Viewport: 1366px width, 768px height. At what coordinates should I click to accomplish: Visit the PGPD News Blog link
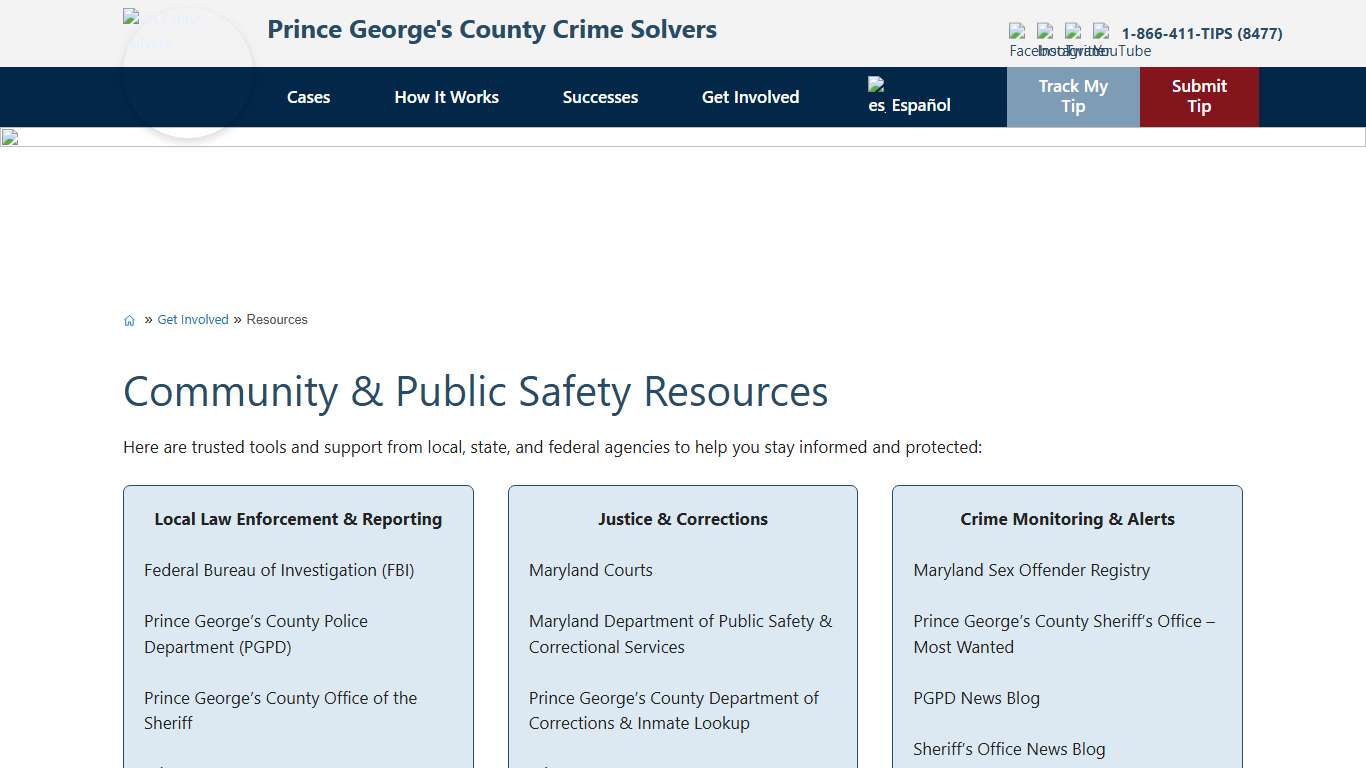(976, 698)
